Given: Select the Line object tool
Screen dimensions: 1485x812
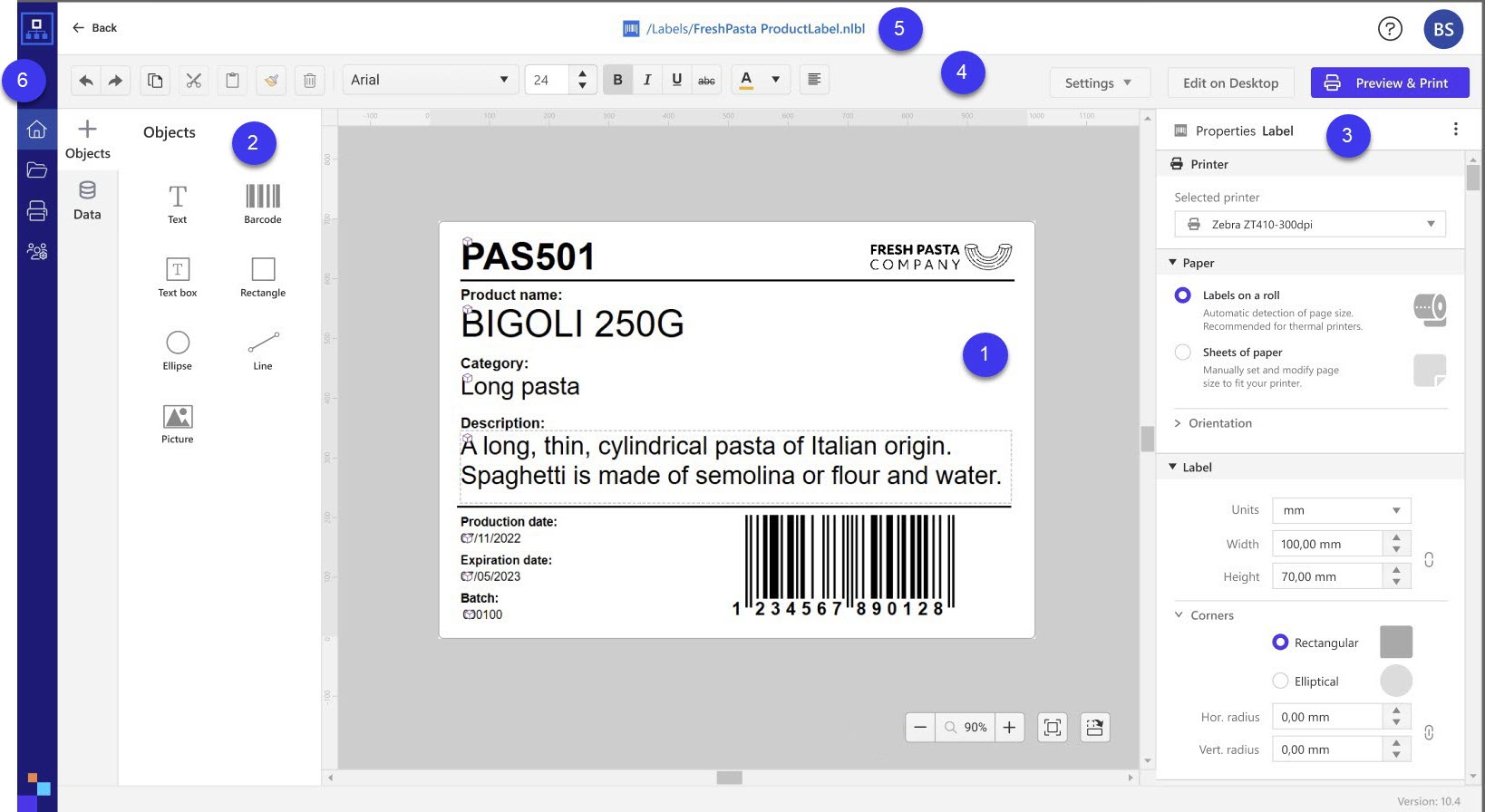Looking at the screenshot, I should 263,351.
